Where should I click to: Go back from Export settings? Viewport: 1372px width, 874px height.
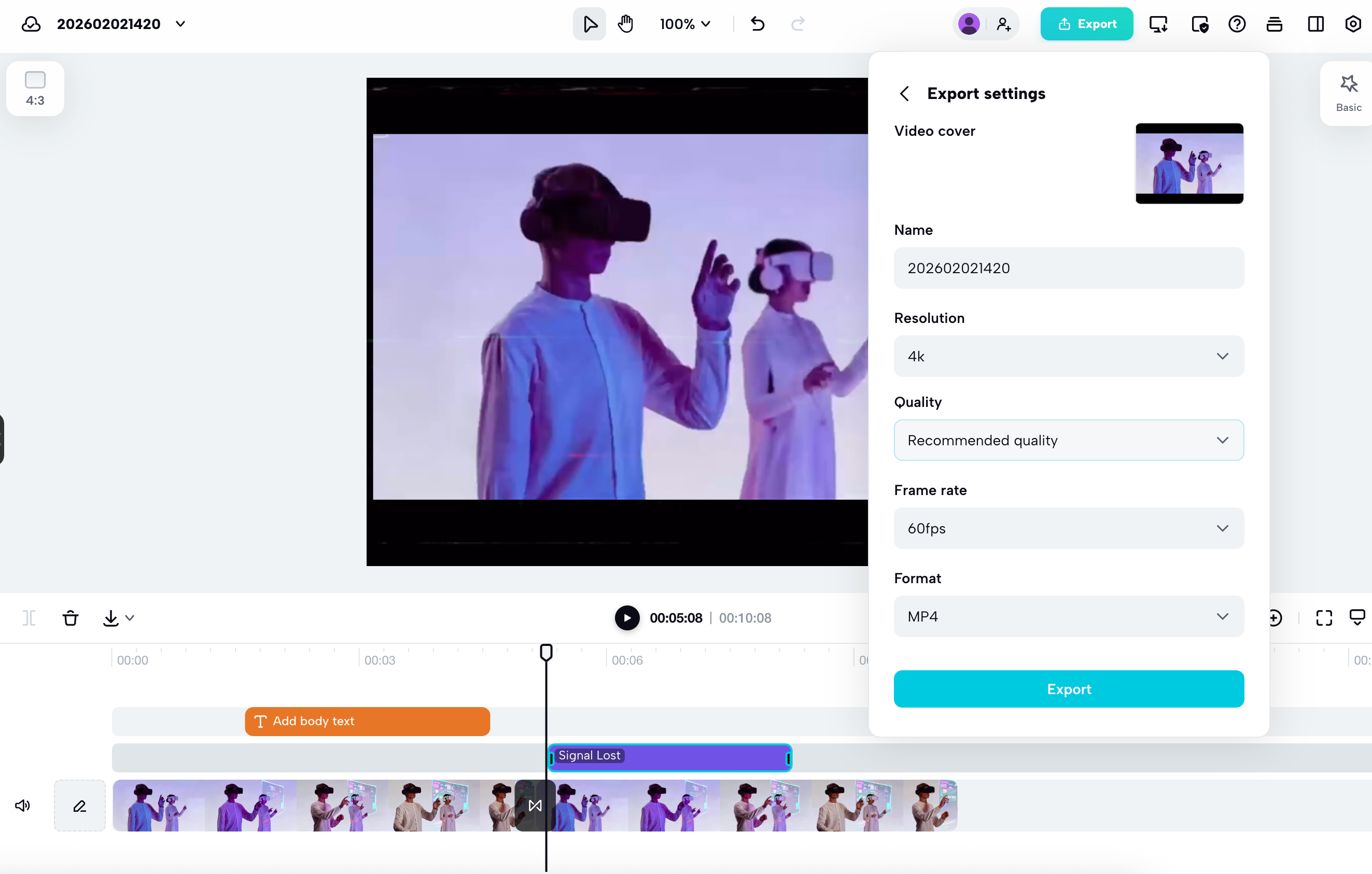904,93
